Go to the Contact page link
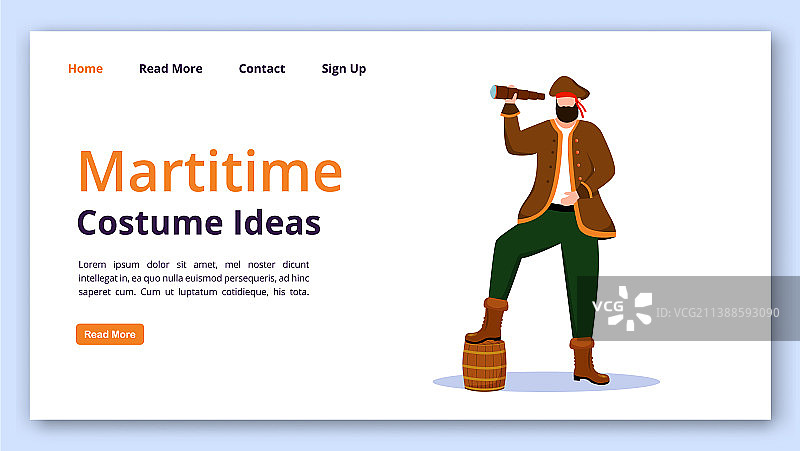800x451 pixels. (x=262, y=69)
